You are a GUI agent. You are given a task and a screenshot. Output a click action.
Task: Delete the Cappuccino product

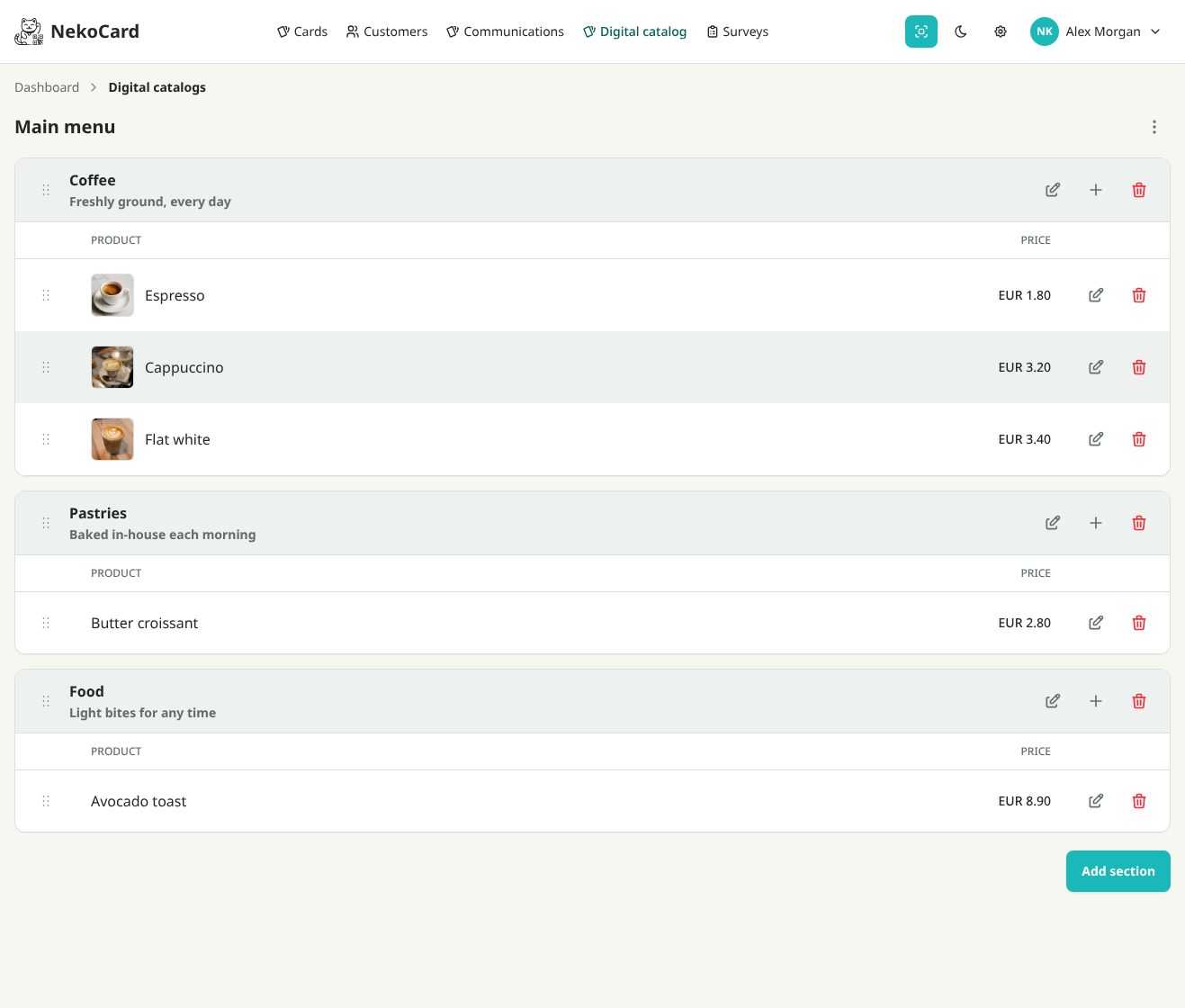pos(1139,367)
